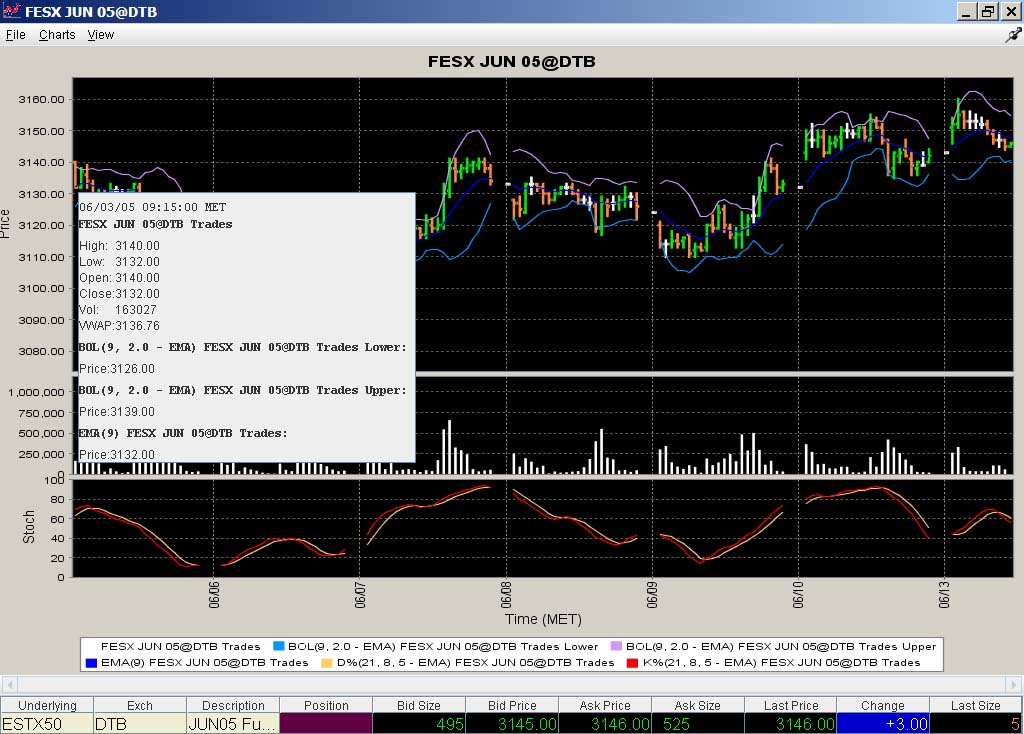Click the horizontal scrollbar's left arrow
This screenshot has width=1024, height=734.
[10, 684]
